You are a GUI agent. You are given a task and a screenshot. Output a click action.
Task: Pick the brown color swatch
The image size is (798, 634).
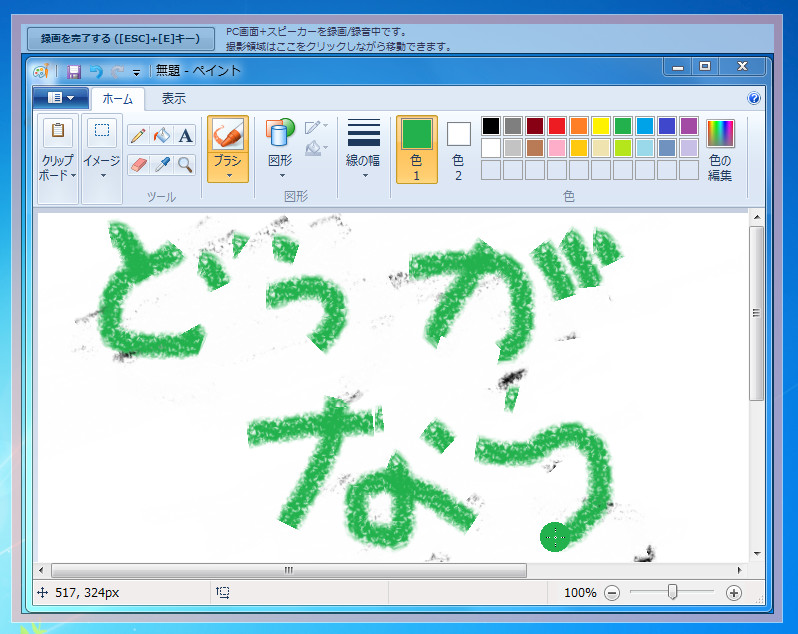(535, 148)
